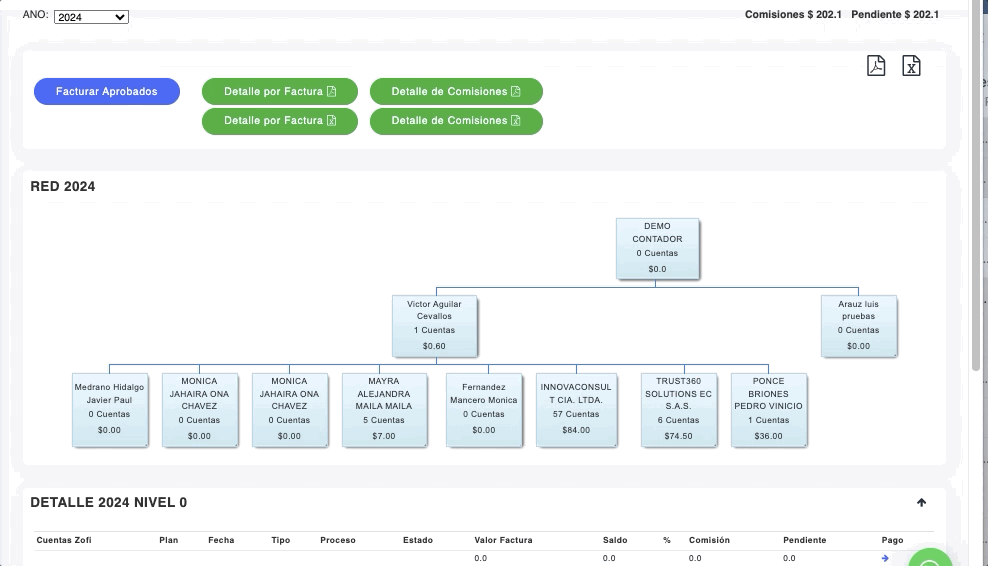The image size is (988, 566).
Task: Open the TRUST360 SOLUTIONS EC node
Action: pyautogui.click(x=678, y=408)
